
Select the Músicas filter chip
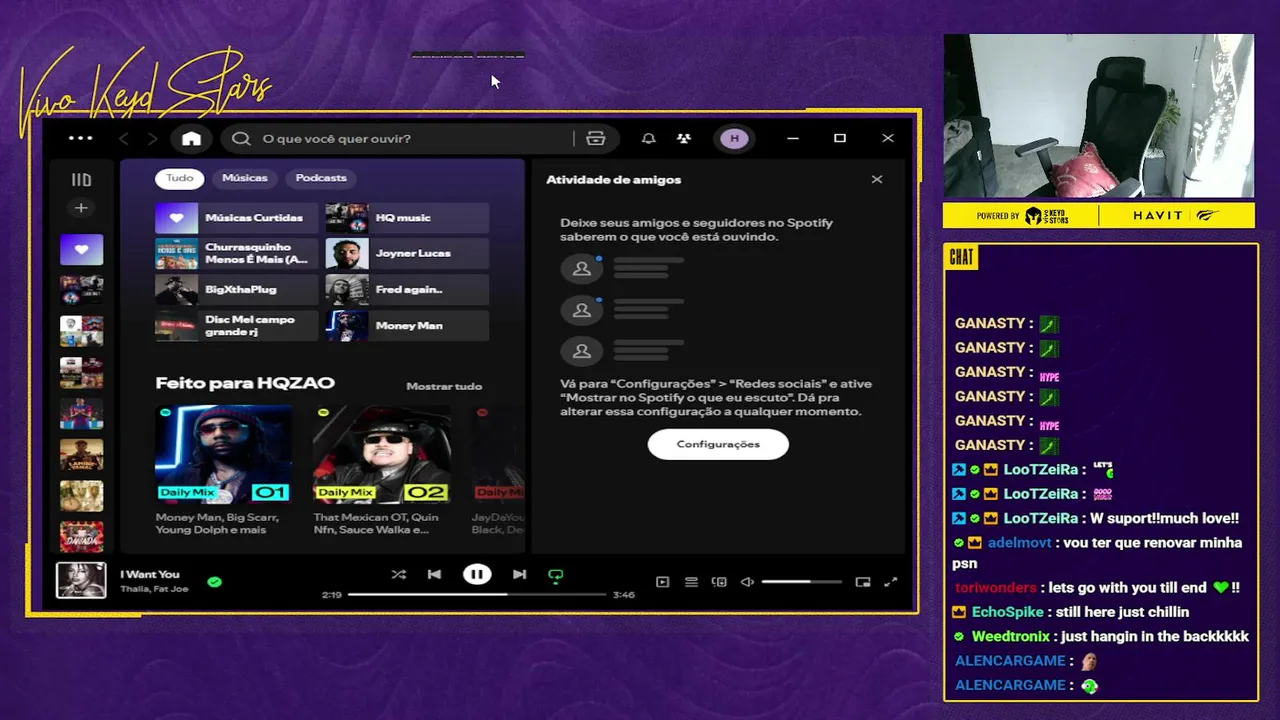point(245,178)
